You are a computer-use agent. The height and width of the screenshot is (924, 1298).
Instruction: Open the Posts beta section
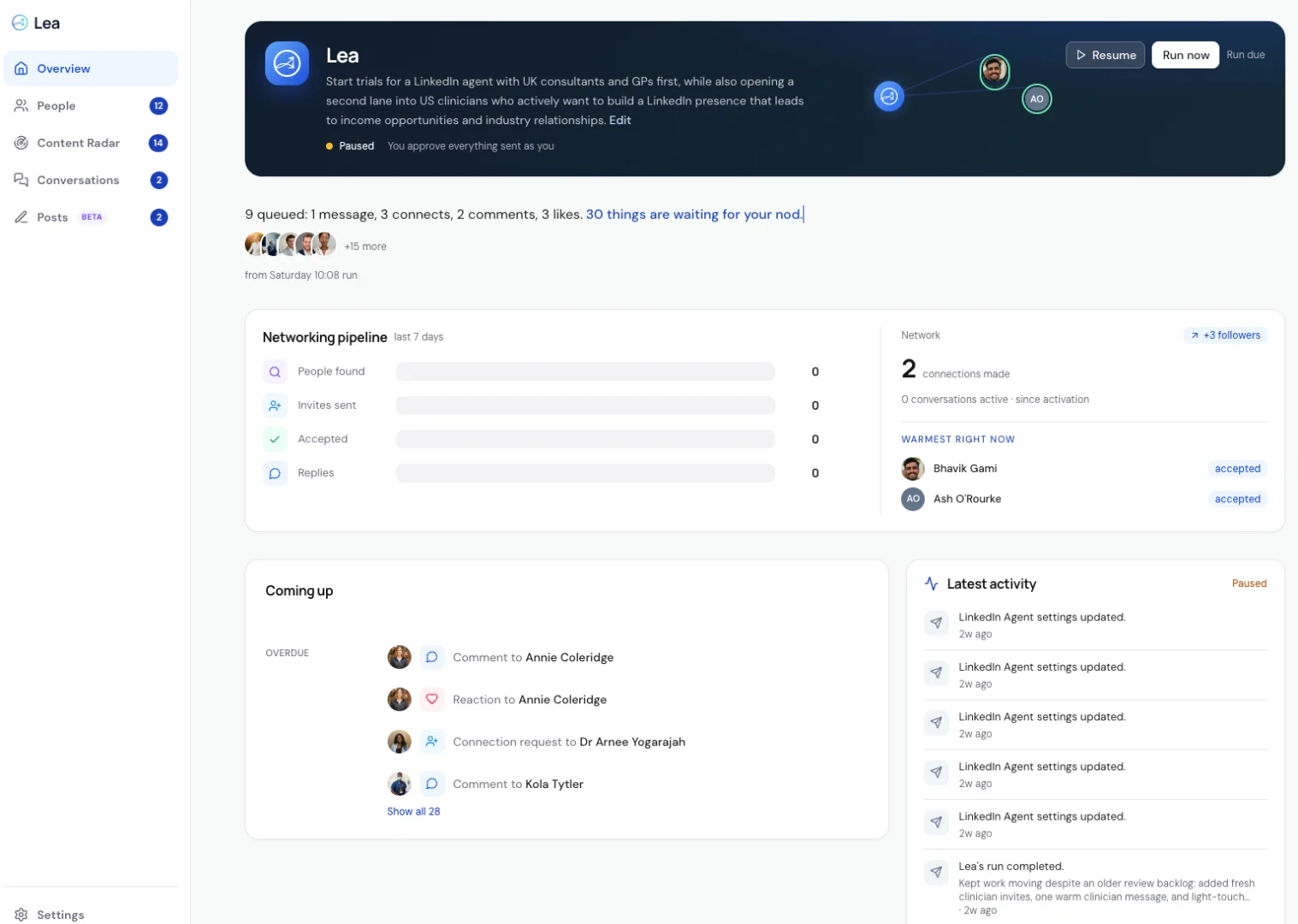click(x=91, y=217)
